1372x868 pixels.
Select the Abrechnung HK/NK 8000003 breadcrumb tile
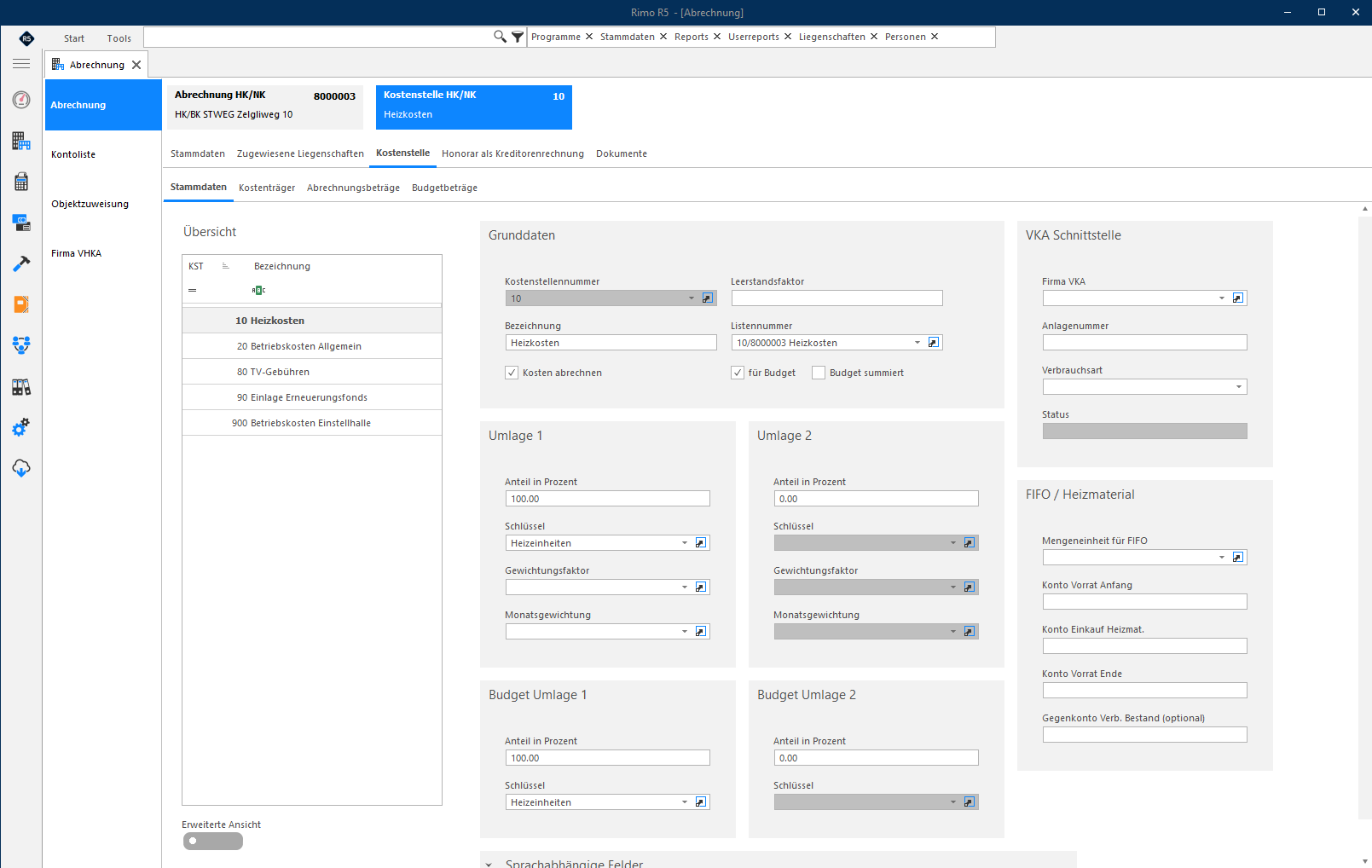point(265,107)
